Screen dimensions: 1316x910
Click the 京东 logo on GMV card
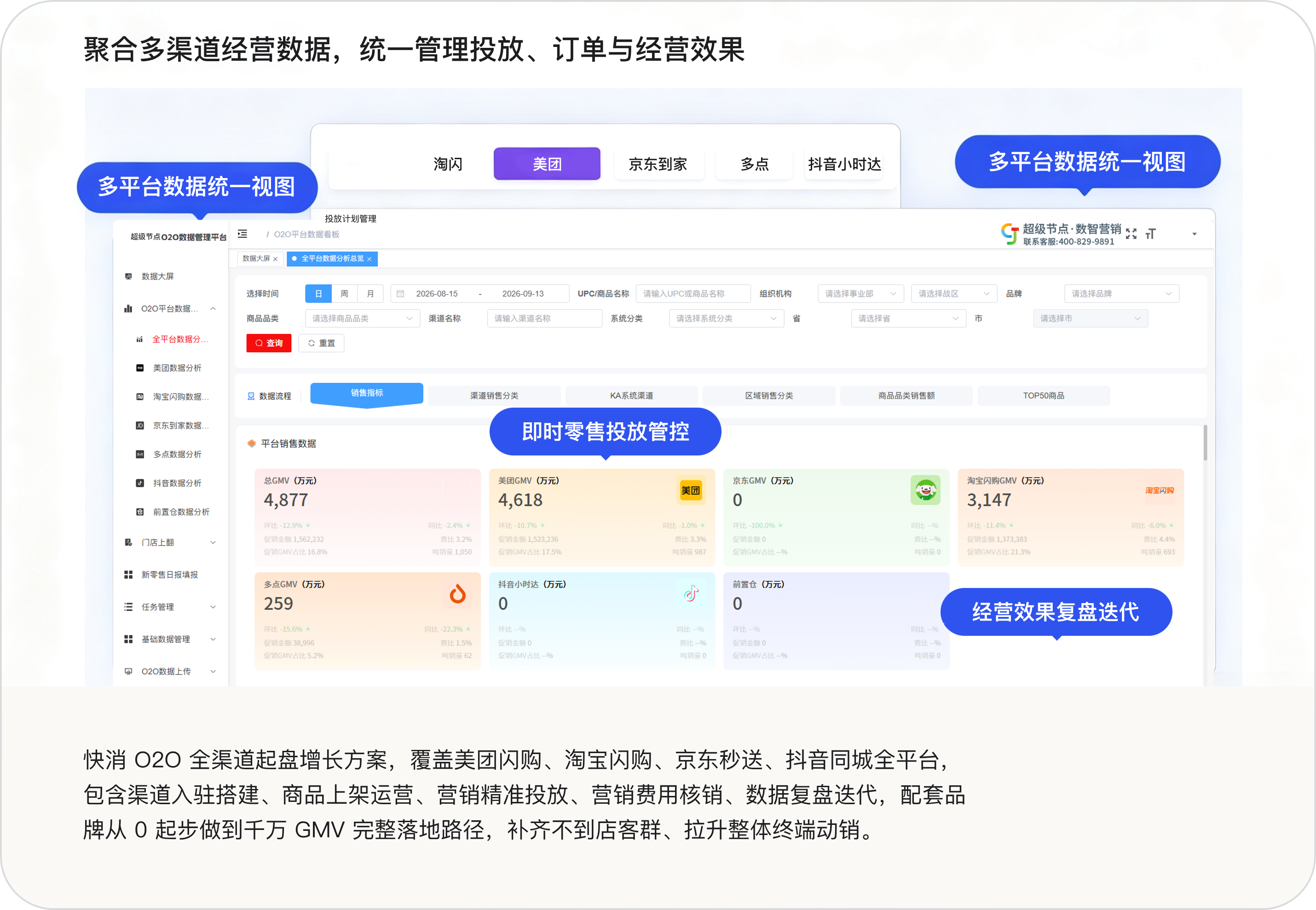coord(925,490)
